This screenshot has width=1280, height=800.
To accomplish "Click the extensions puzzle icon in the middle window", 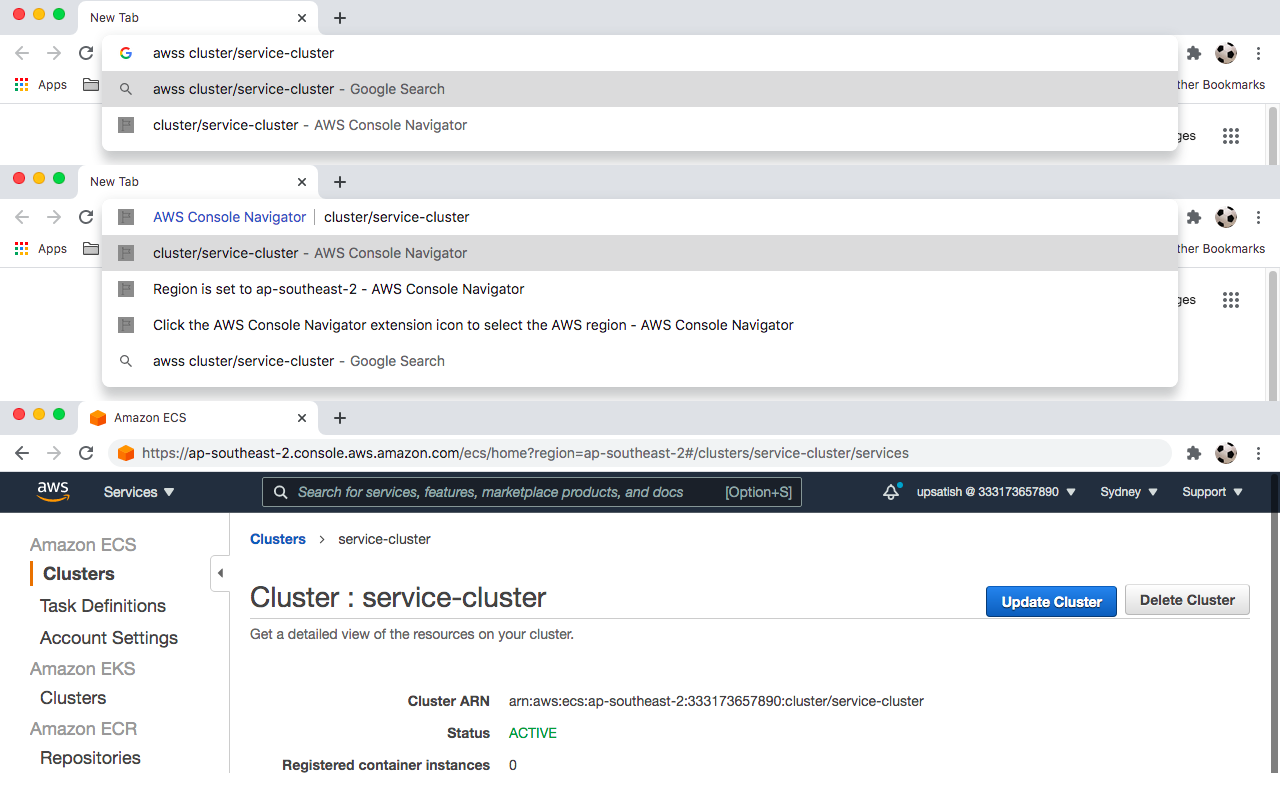I will pos(1193,217).
